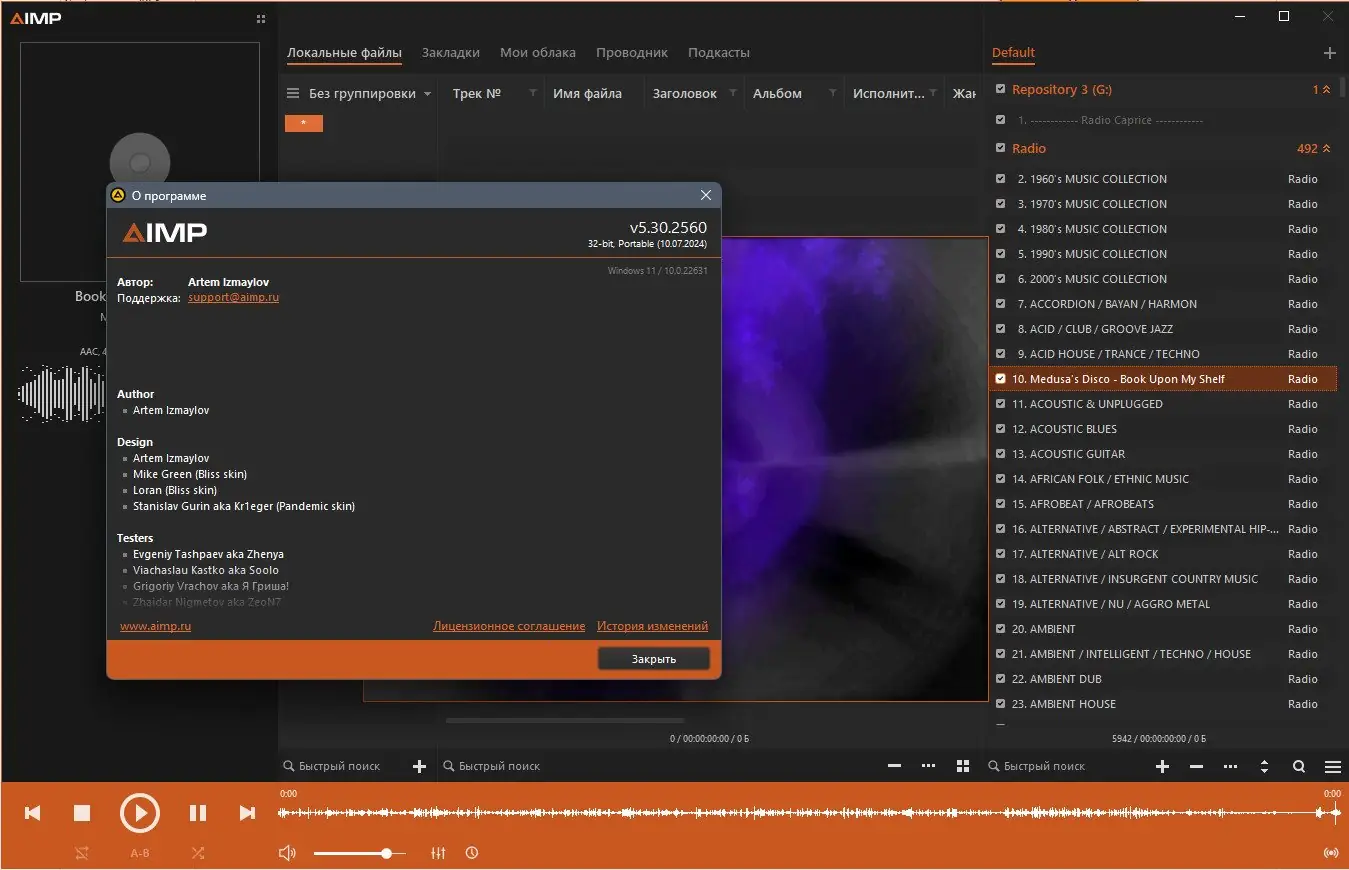This screenshot has height=870, width=1349.
Task: Switch to the Мои облака tab
Action: coord(538,53)
